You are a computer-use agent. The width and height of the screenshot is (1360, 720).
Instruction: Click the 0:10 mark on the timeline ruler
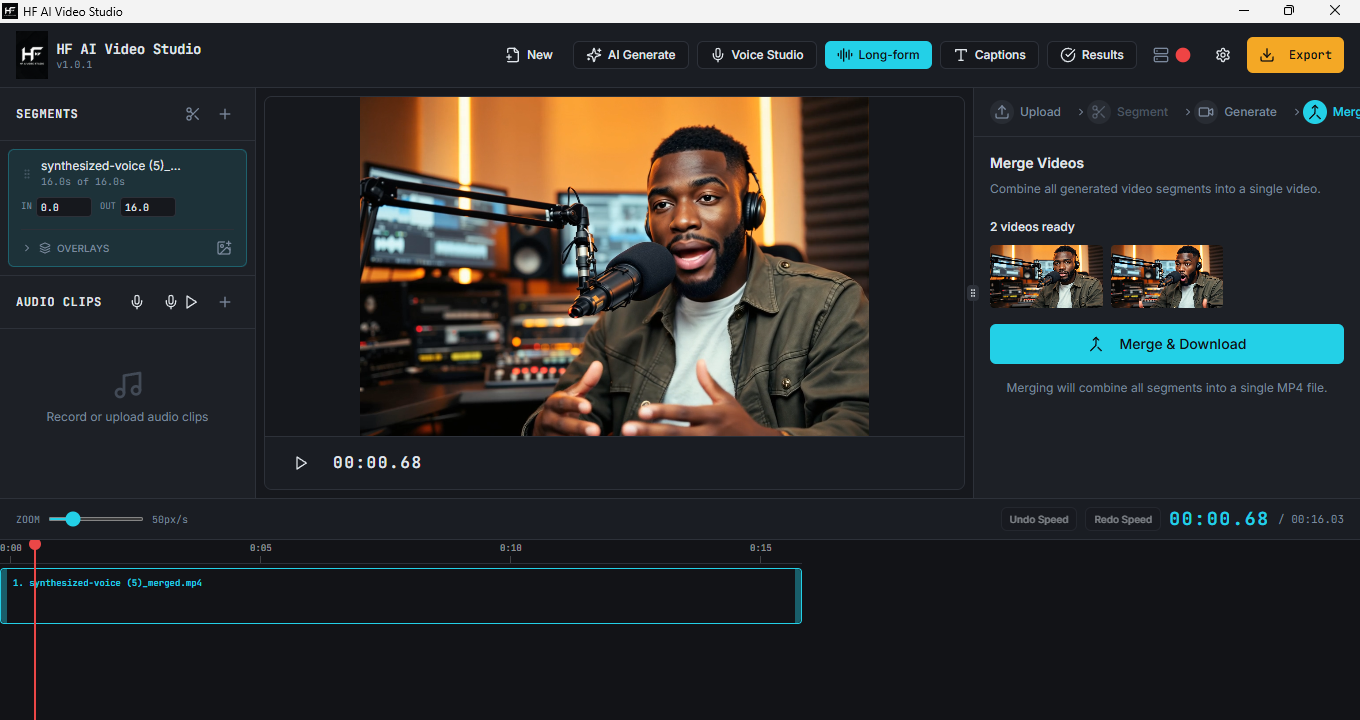pos(511,548)
